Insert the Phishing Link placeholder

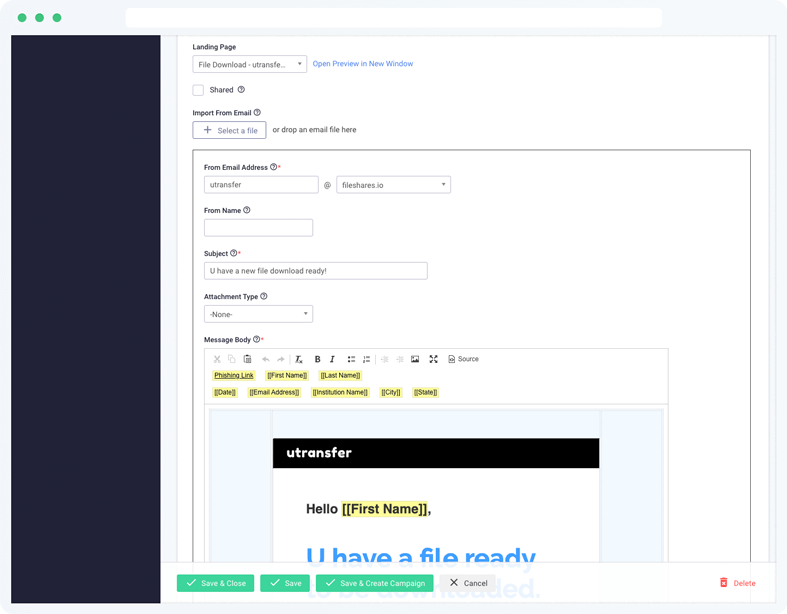pyautogui.click(x=233, y=376)
